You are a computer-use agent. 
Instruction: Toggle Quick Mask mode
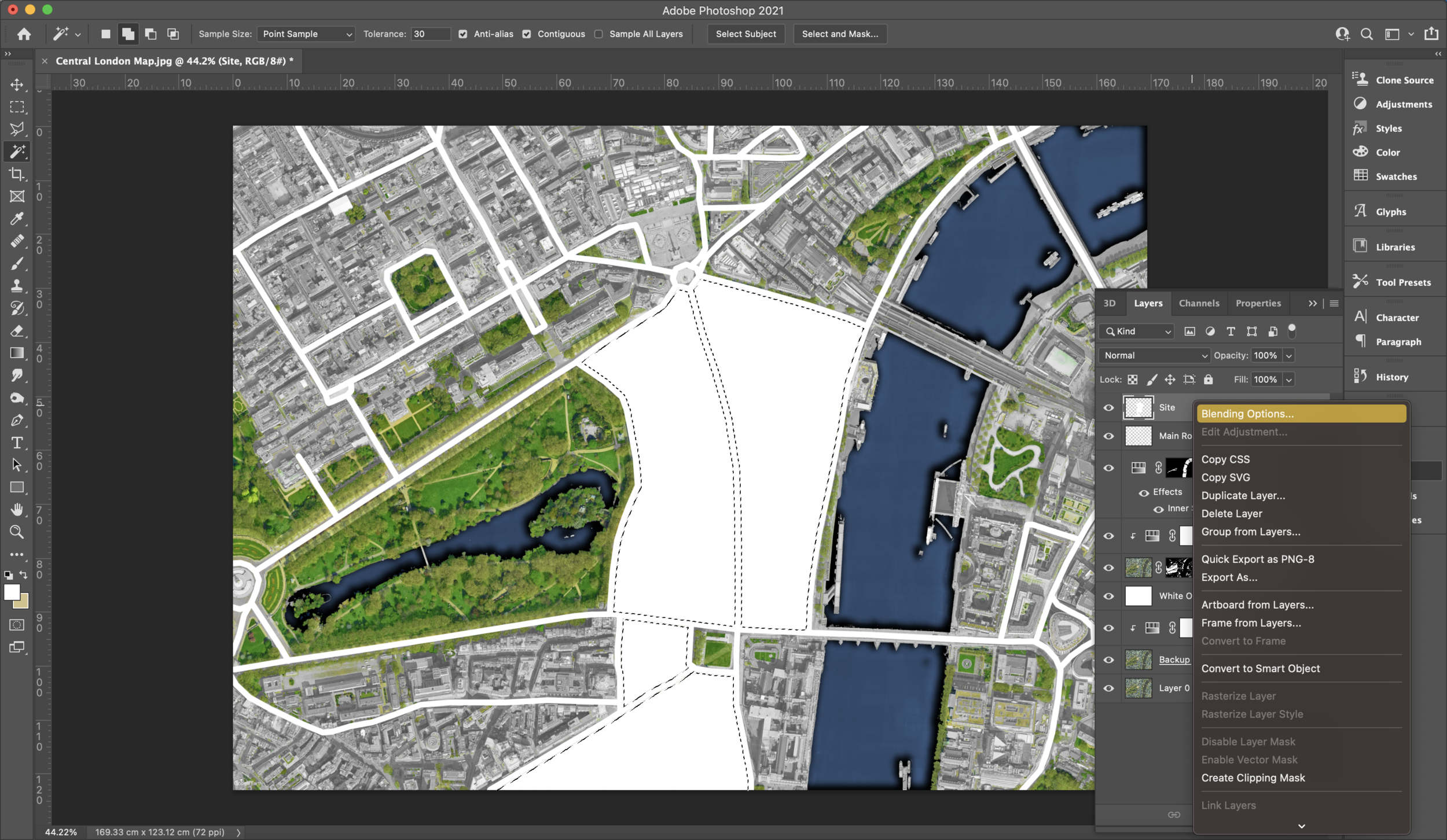[17, 625]
